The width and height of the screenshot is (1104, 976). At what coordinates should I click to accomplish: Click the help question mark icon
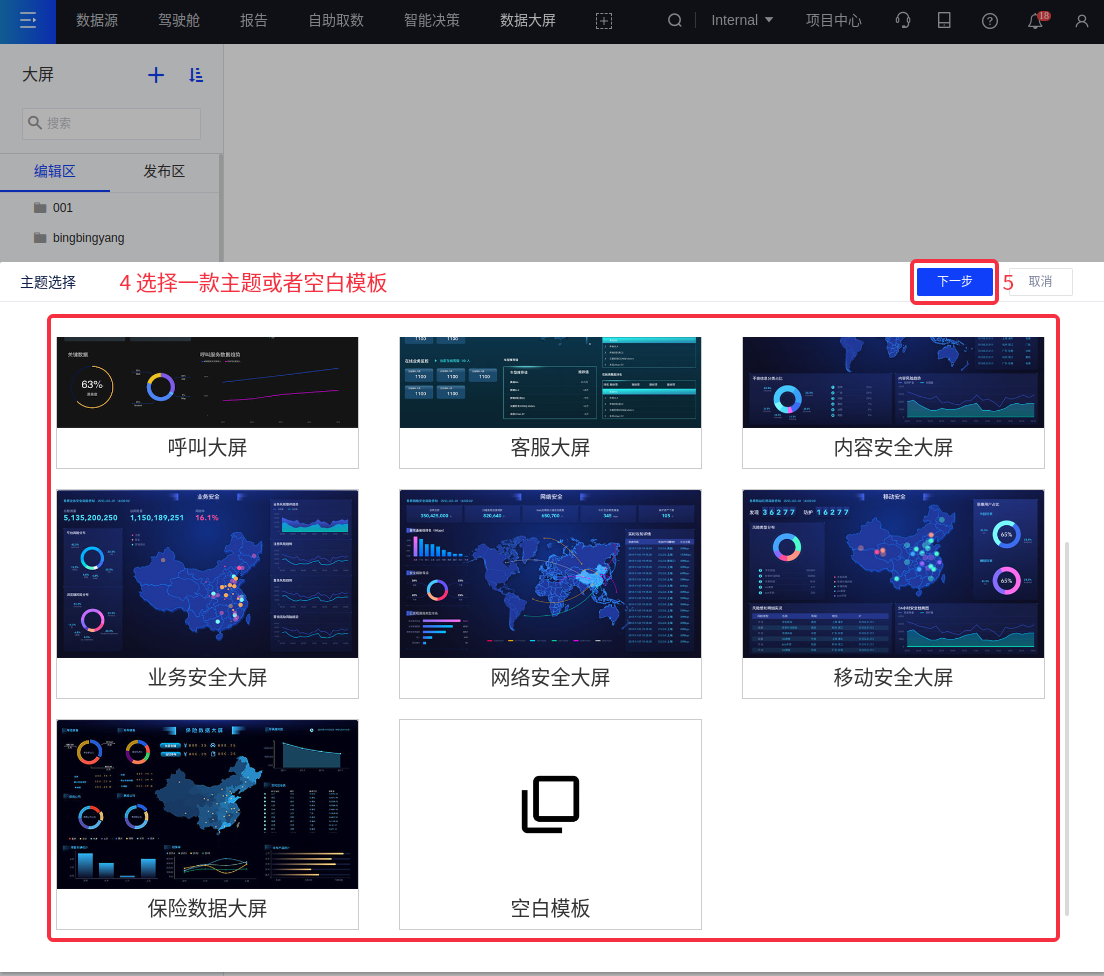(x=990, y=20)
